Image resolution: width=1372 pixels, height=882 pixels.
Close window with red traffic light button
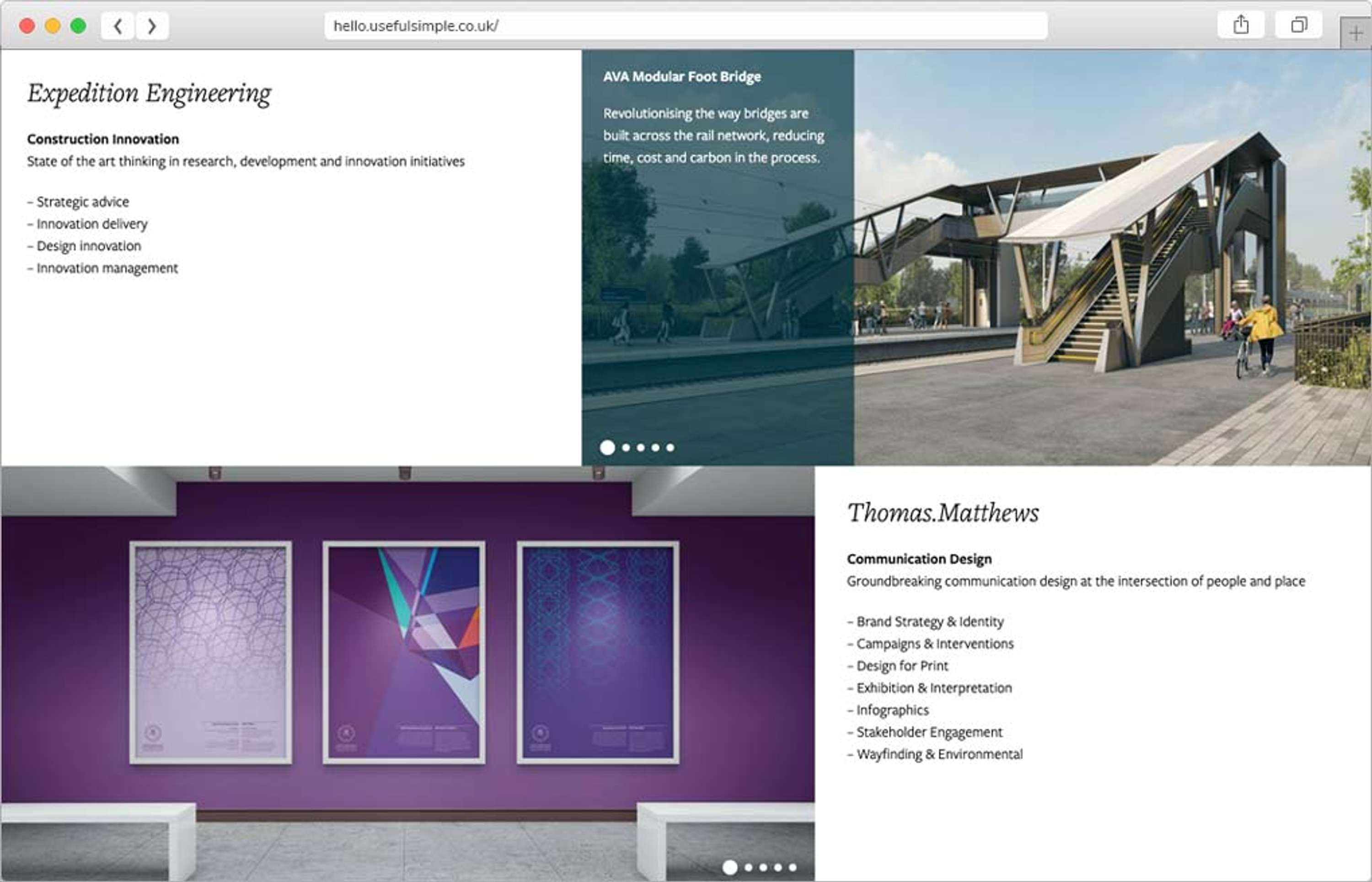[27, 26]
